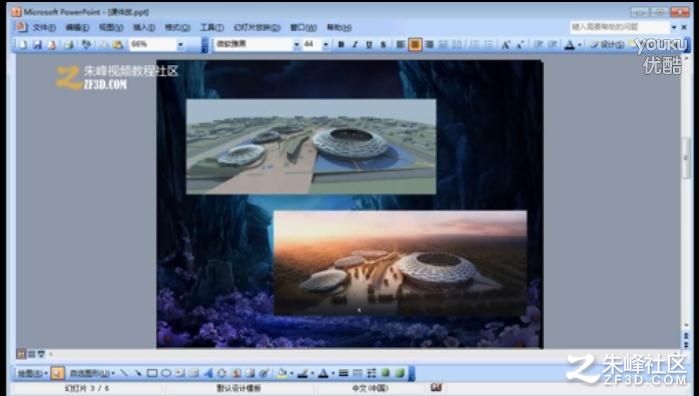The height and width of the screenshot is (396, 699).
Task: Select the Line drawing tool
Action: coord(124,373)
